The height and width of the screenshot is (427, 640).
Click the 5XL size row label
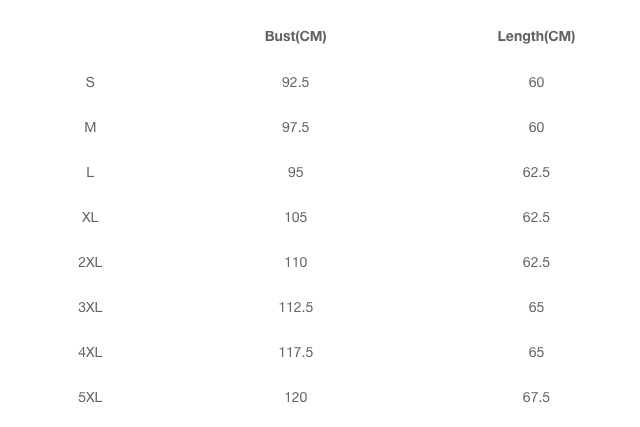coord(90,397)
